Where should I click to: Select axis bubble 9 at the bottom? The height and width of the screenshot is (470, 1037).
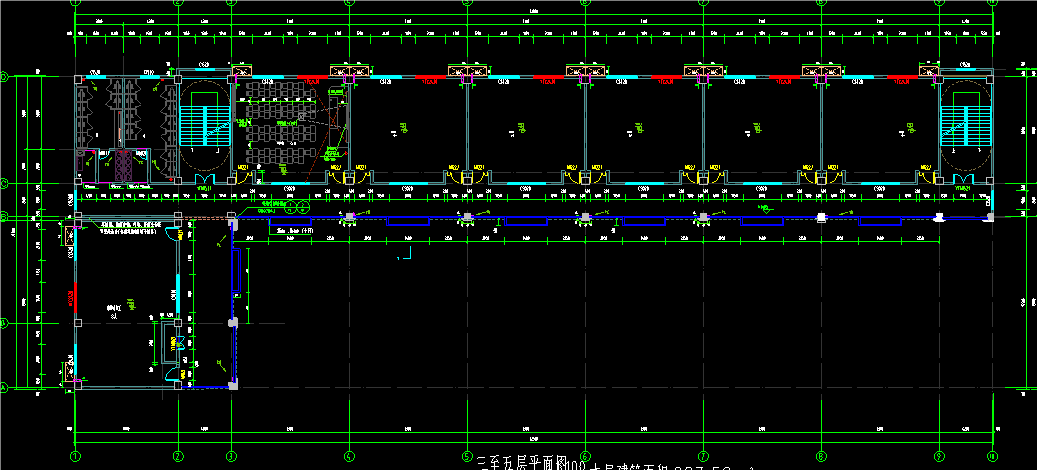click(x=938, y=455)
